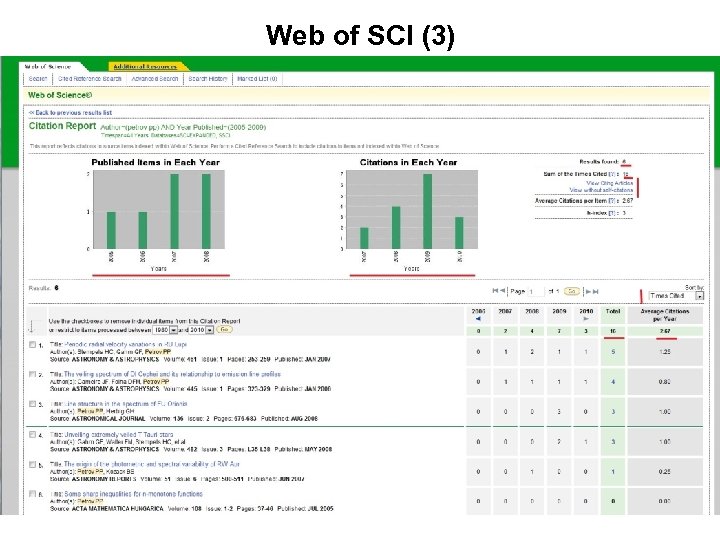Image resolution: width=720 pixels, height=540 pixels.
Task: Tick checkbox for Line structure of FU Orionis
Action: click(32, 404)
